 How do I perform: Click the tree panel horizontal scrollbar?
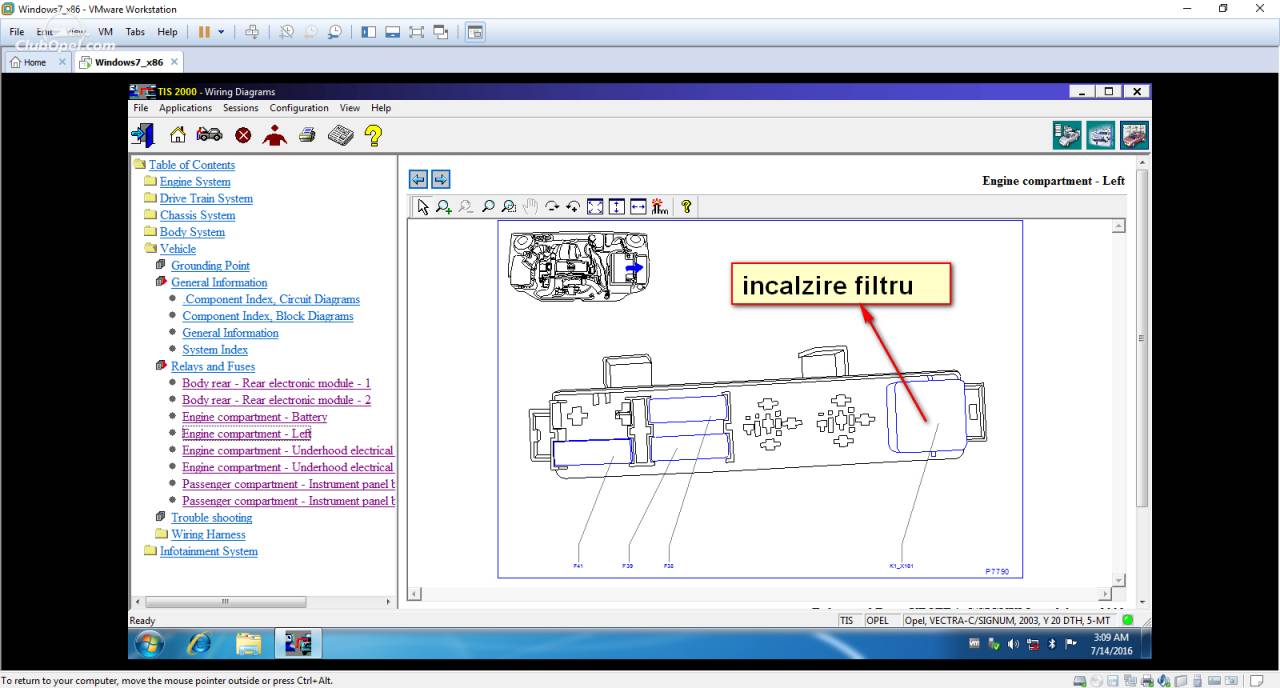[x=264, y=602]
